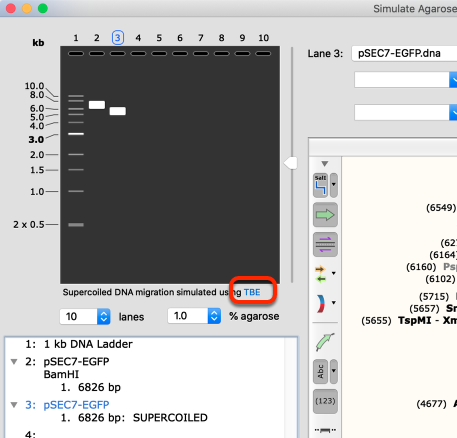
Task: Select lane 3 header on the gel
Action: [x=118, y=38]
